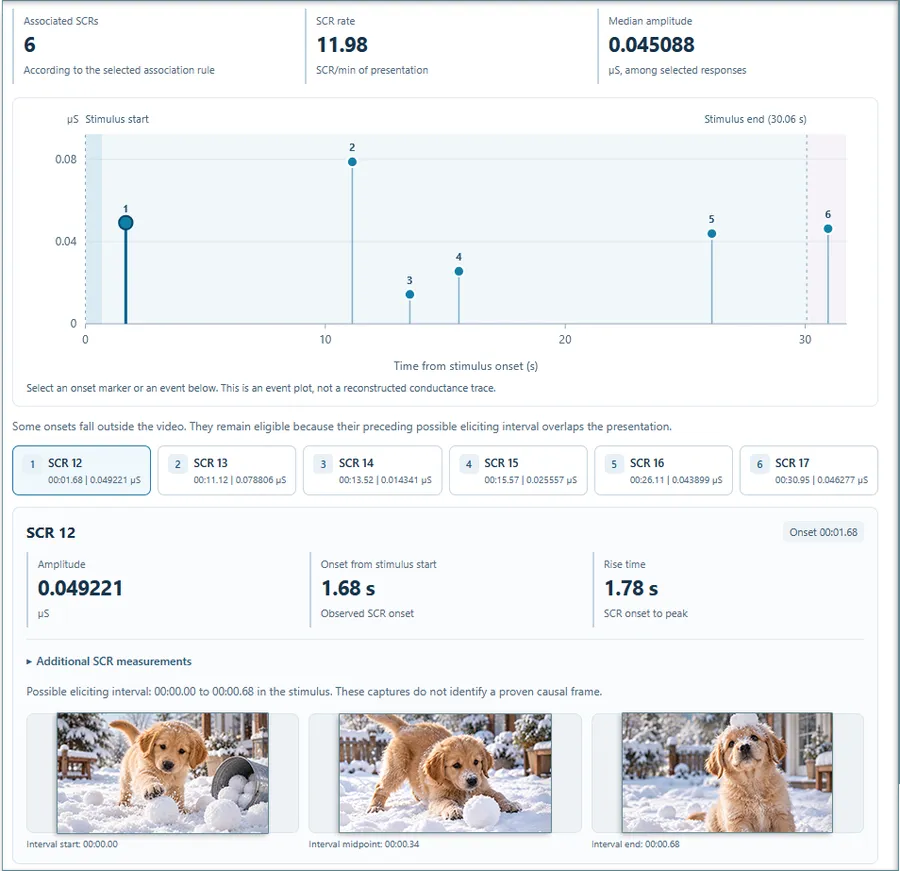Click the Associated SCRs value 6
Image resolution: width=900 pixels, height=871 pixels.
(30, 45)
